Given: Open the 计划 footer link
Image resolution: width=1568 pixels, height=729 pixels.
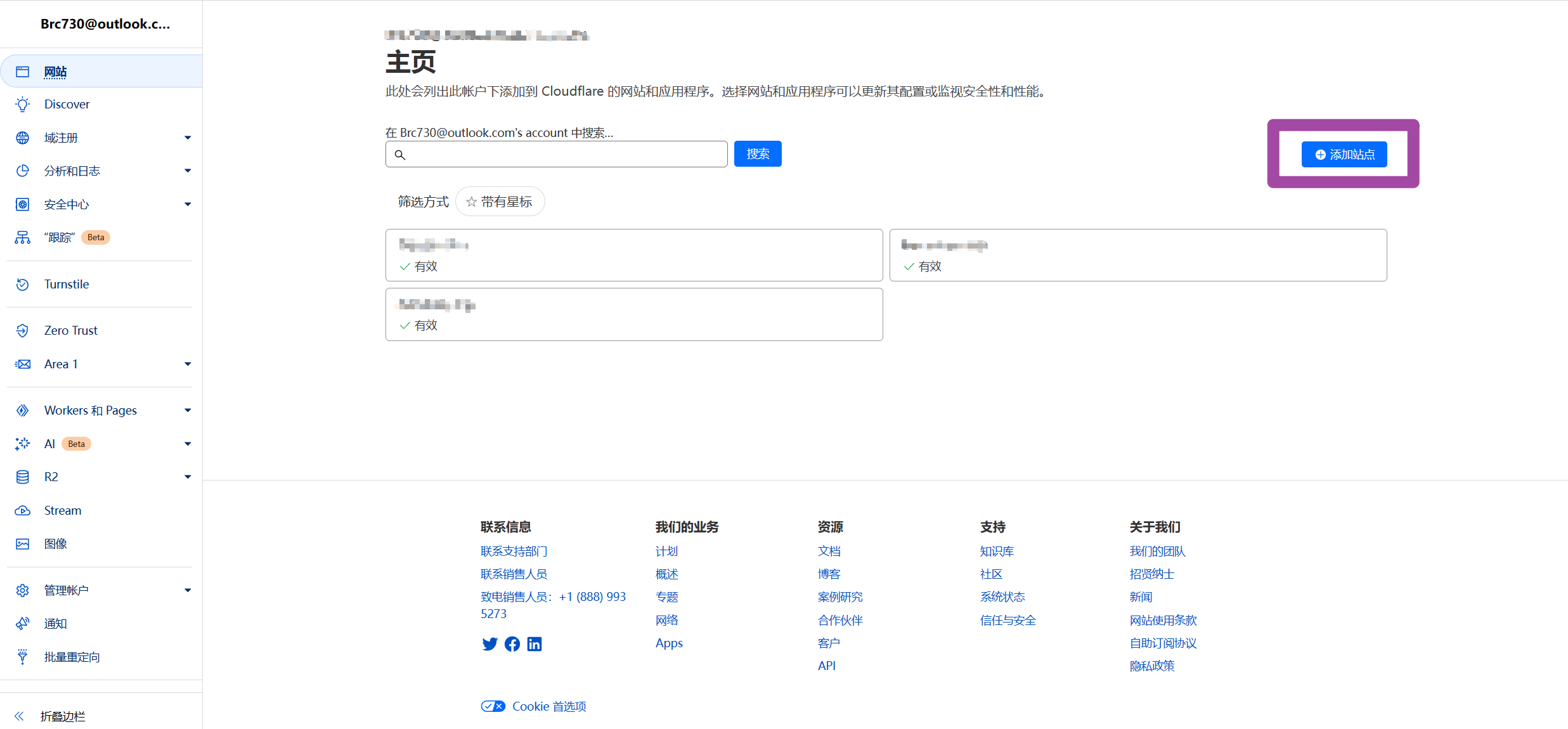Looking at the screenshot, I should (x=666, y=552).
